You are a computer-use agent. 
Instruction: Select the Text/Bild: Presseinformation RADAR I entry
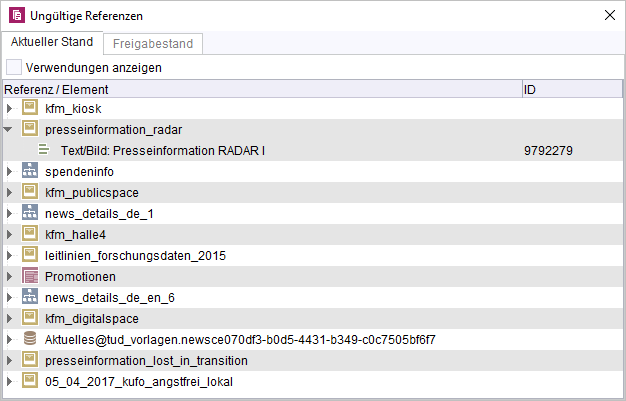162,151
